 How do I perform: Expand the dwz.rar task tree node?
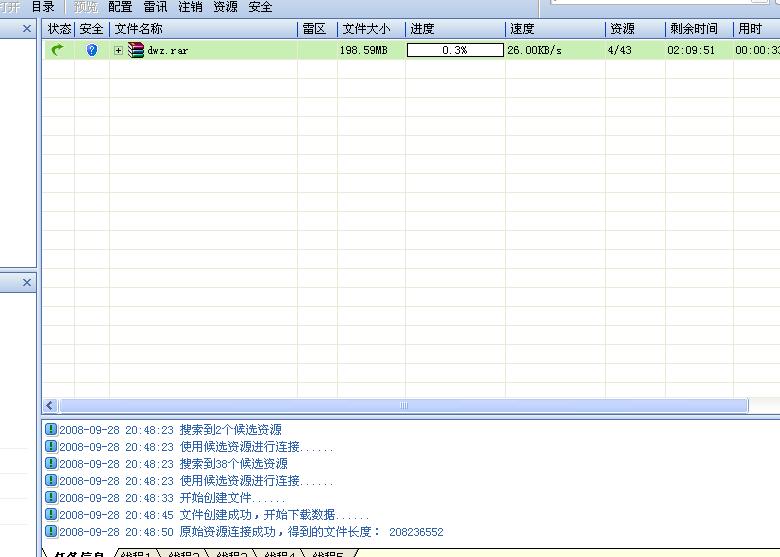point(119,50)
